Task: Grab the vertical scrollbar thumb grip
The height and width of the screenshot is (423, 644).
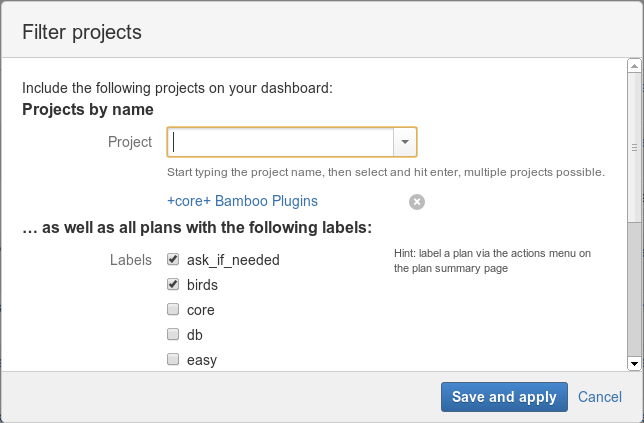Action: tap(634, 147)
